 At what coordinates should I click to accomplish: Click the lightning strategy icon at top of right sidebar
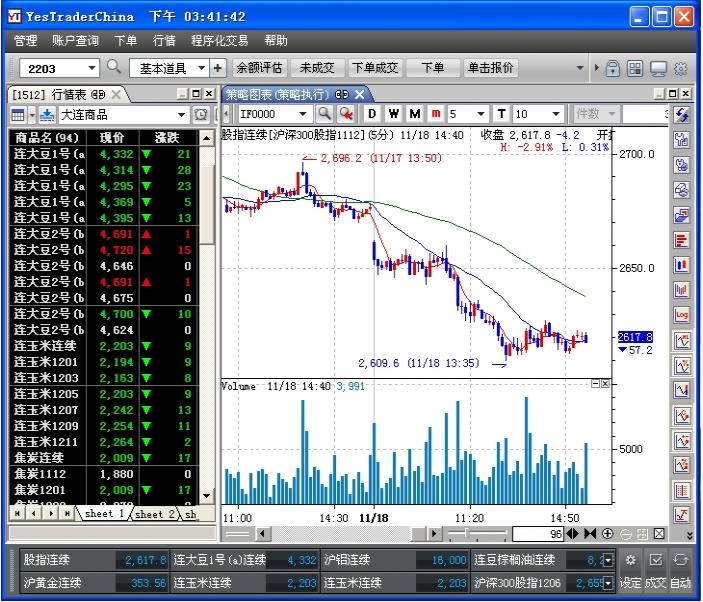682,115
